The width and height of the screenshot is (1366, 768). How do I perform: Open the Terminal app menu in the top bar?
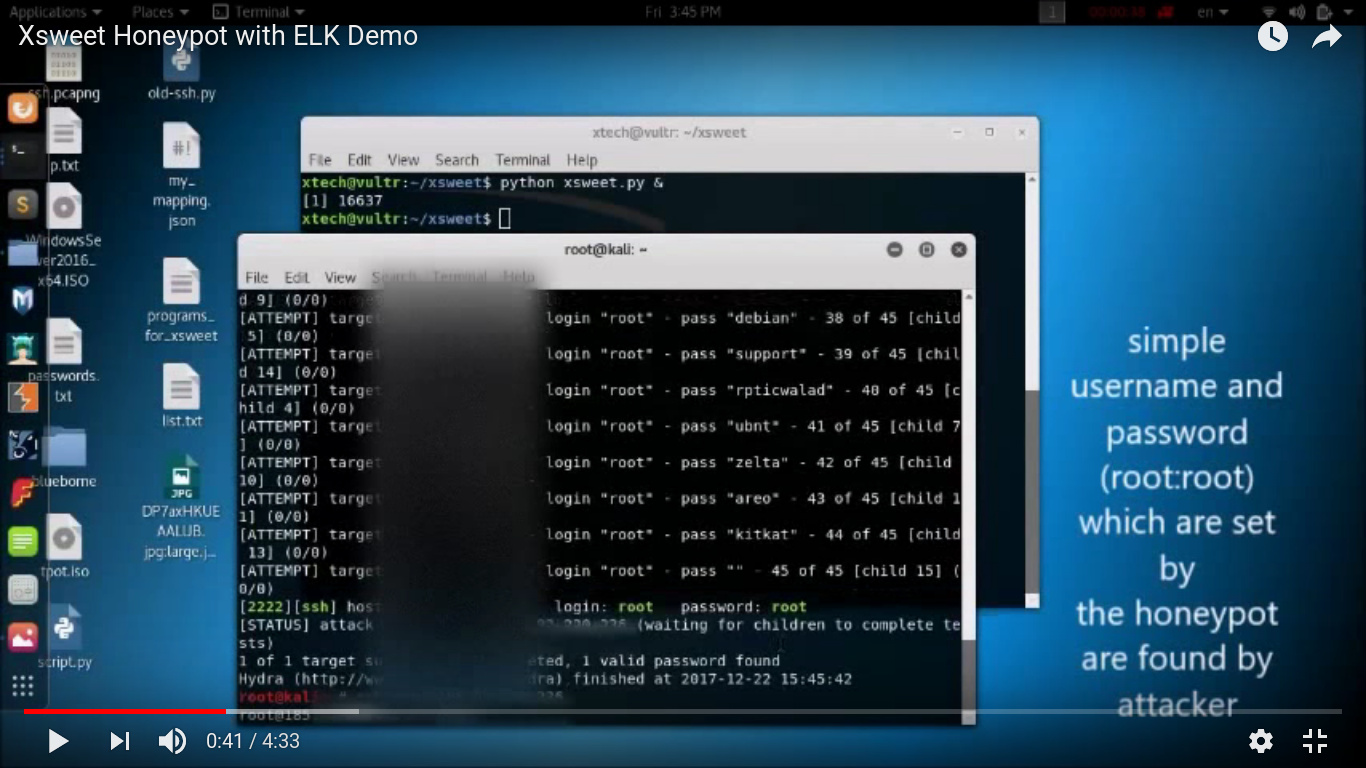pos(259,12)
